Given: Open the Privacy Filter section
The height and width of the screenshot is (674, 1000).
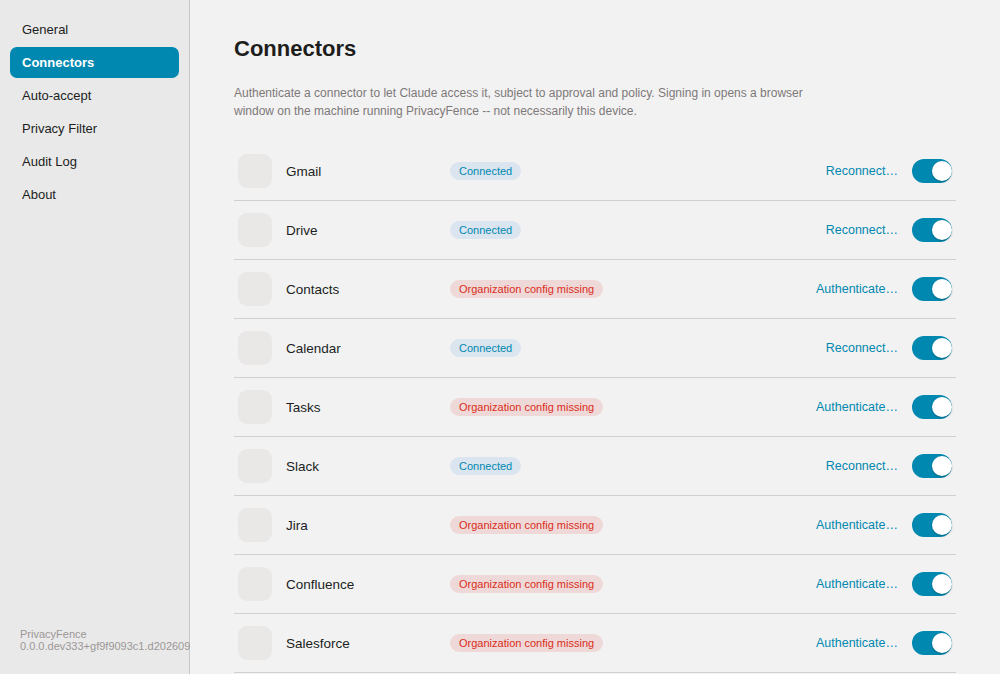Looking at the screenshot, I should click(94, 129).
